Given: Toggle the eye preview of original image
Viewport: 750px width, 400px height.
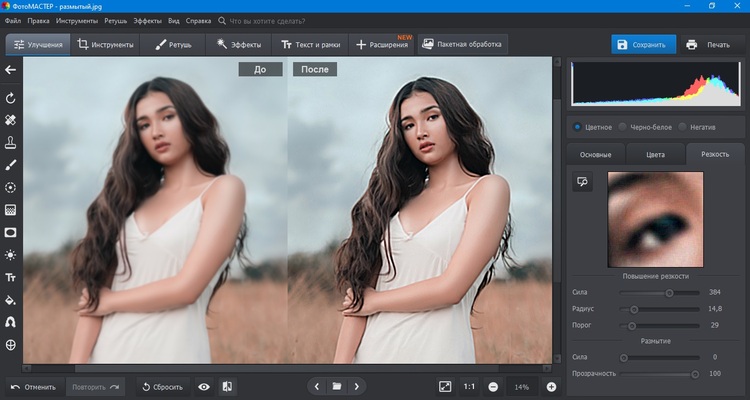Looking at the screenshot, I should pos(204,386).
